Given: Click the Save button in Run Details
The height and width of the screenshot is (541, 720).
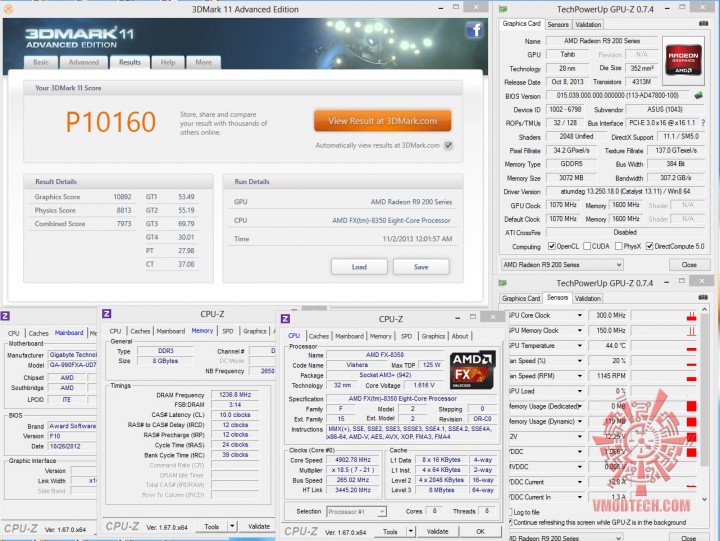Looking at the screenshot, I should point(421,267).
